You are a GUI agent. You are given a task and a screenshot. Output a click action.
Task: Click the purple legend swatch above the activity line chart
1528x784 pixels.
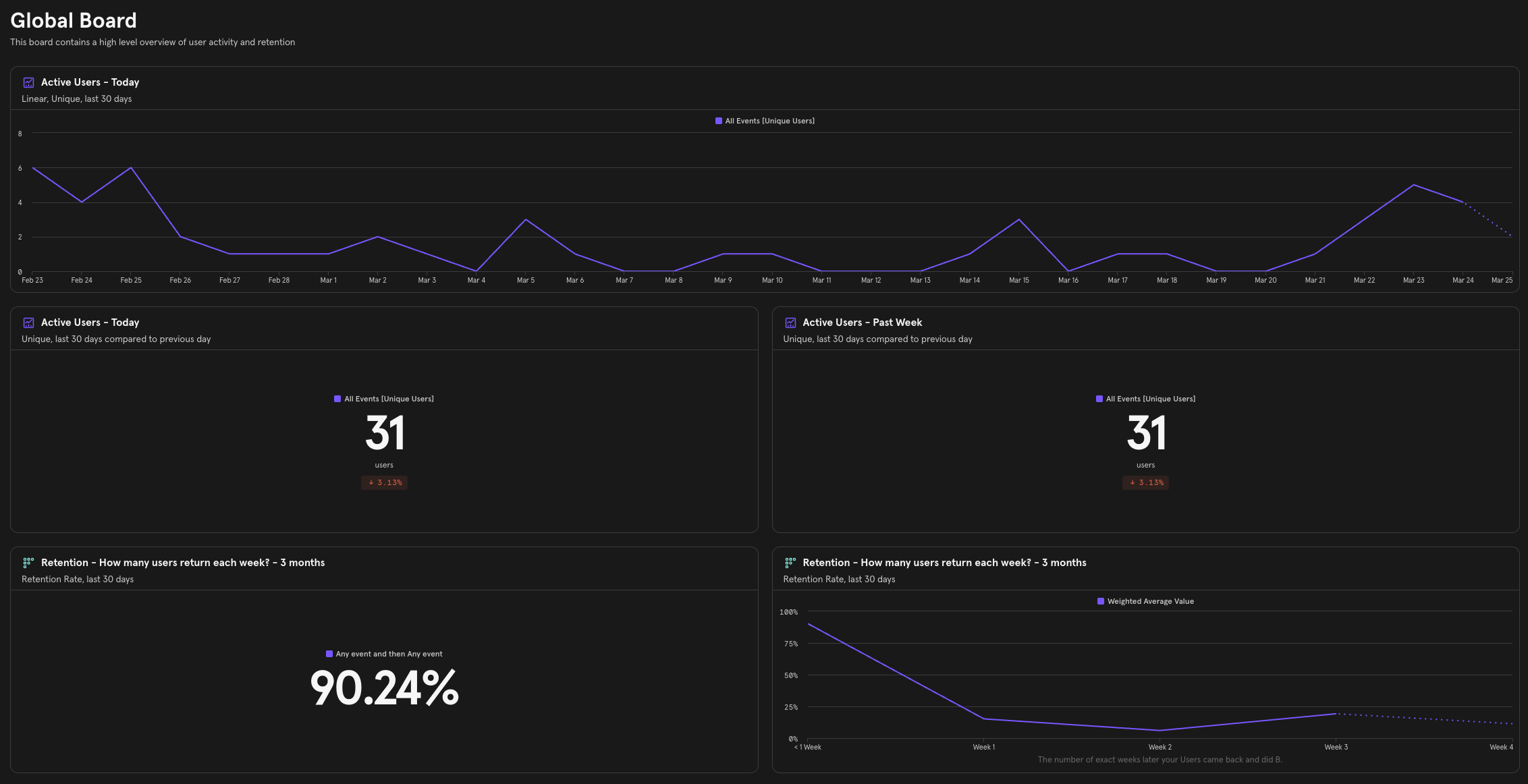[719, 120]
